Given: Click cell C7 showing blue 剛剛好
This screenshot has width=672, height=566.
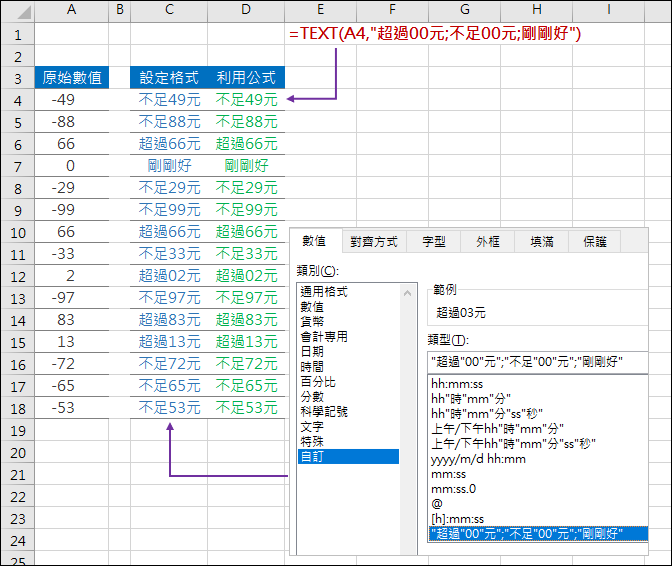Looking at the screenshot, I should [x=169, y=166].
